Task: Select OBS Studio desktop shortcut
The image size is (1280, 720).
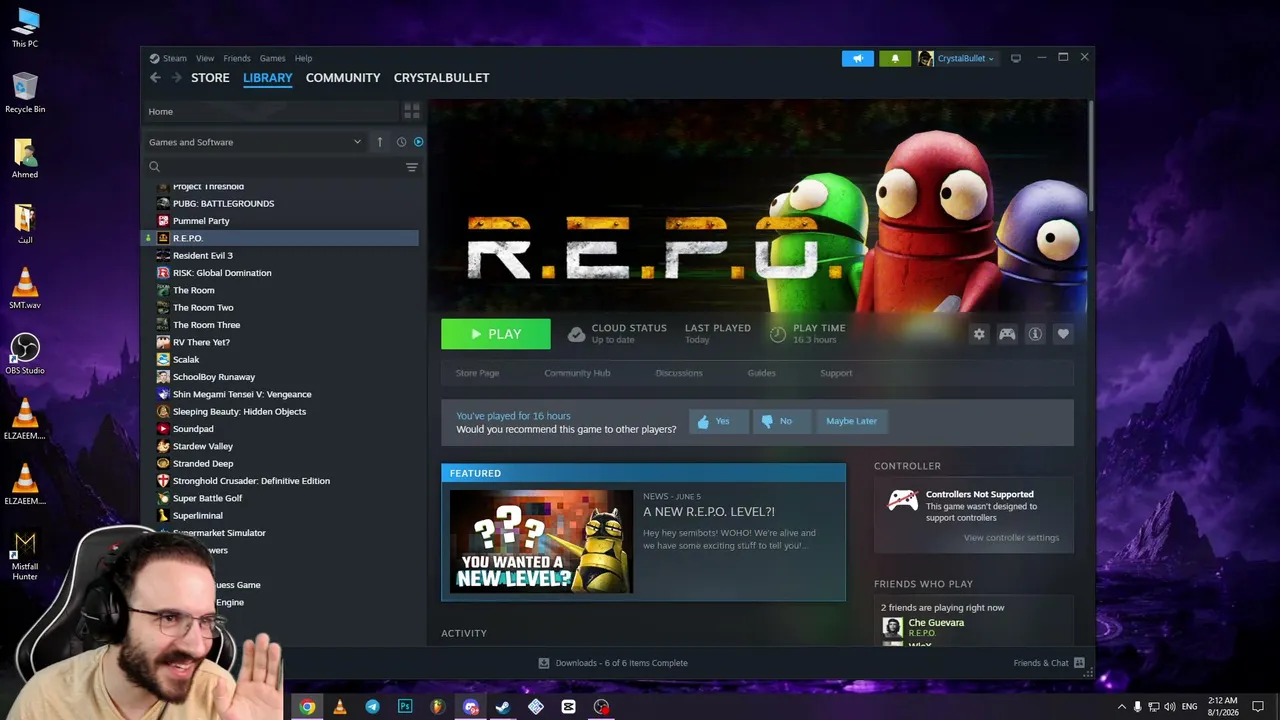Action: pyautogui.click(x=25, y=354)
